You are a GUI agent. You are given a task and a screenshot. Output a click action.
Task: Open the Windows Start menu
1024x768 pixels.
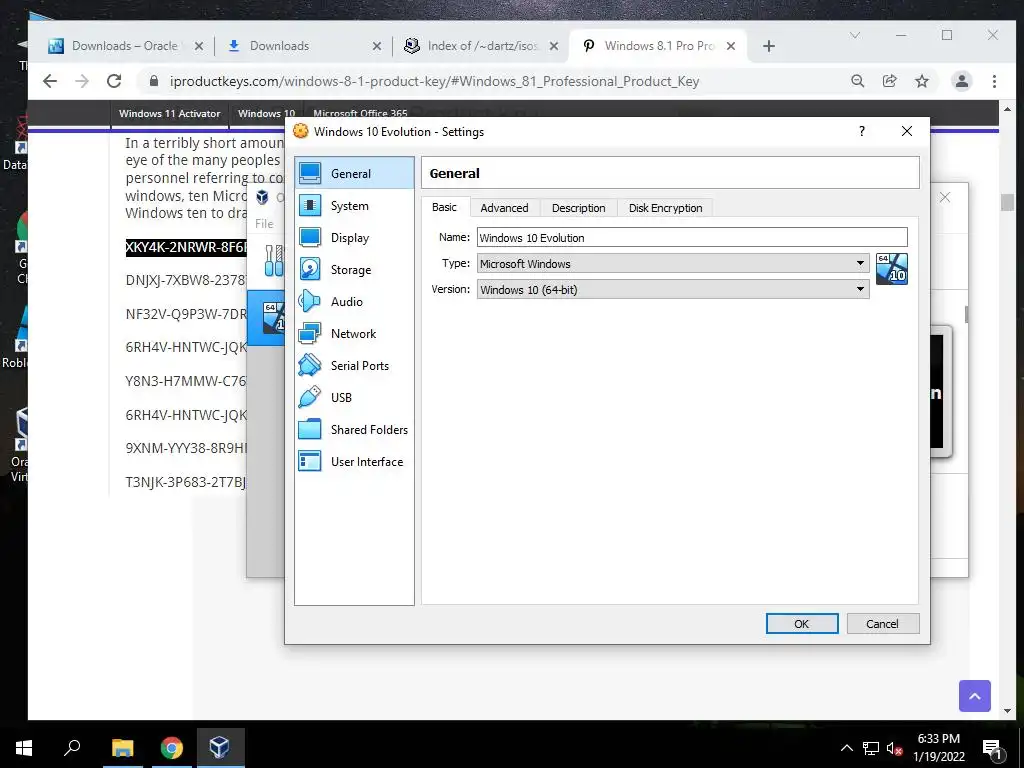[24, 748]
